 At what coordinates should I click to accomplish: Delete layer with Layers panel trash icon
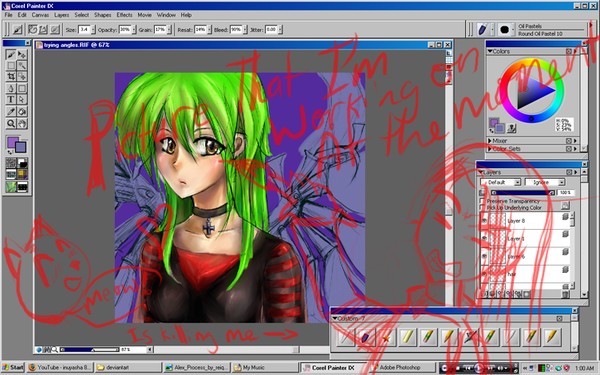[565, 294]
